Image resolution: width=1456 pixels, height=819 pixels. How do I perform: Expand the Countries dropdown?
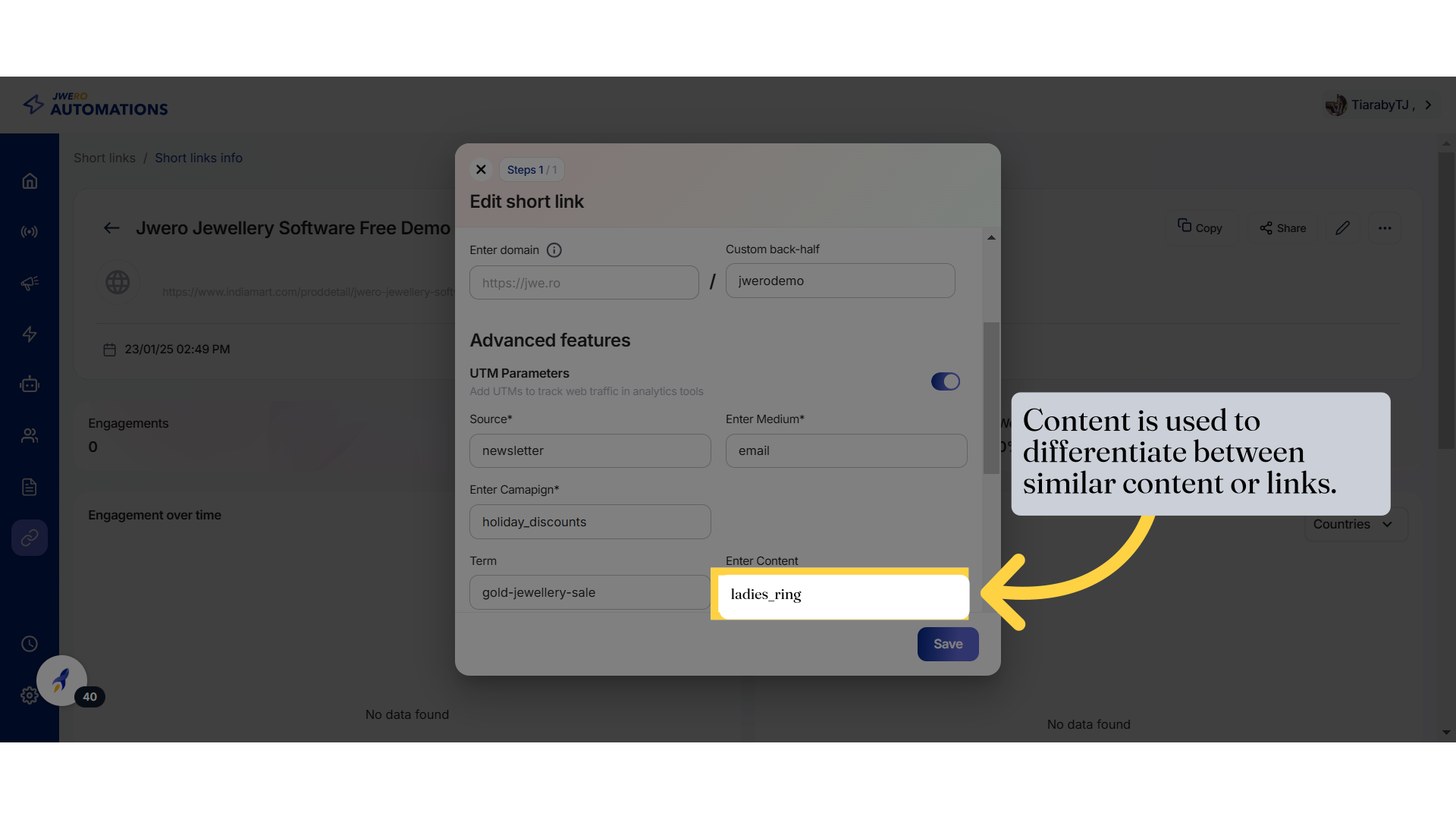click(1355, 524)
